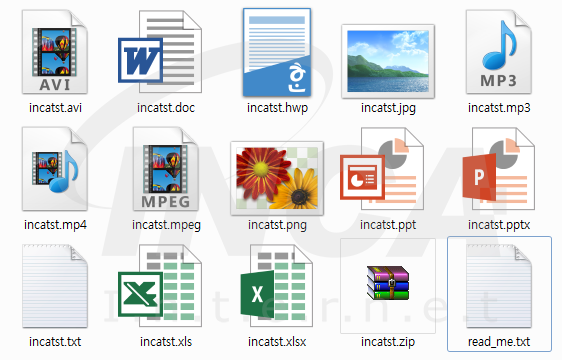Screen dimensions: 562x360
Task: Click the incatst.avi file name label
Action: (x=55, y=108)
